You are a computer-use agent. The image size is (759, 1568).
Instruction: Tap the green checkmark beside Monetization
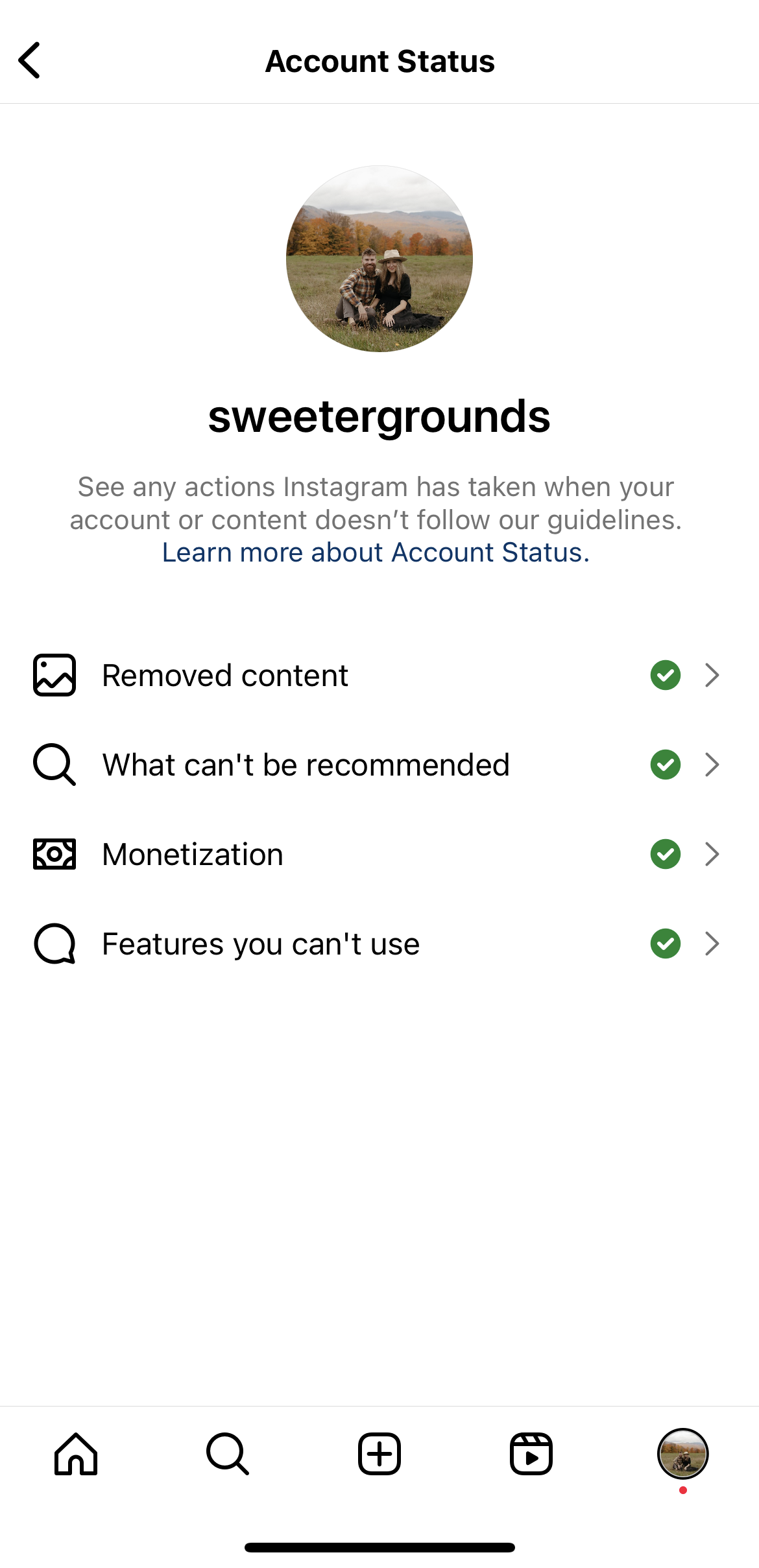[664, 854]
